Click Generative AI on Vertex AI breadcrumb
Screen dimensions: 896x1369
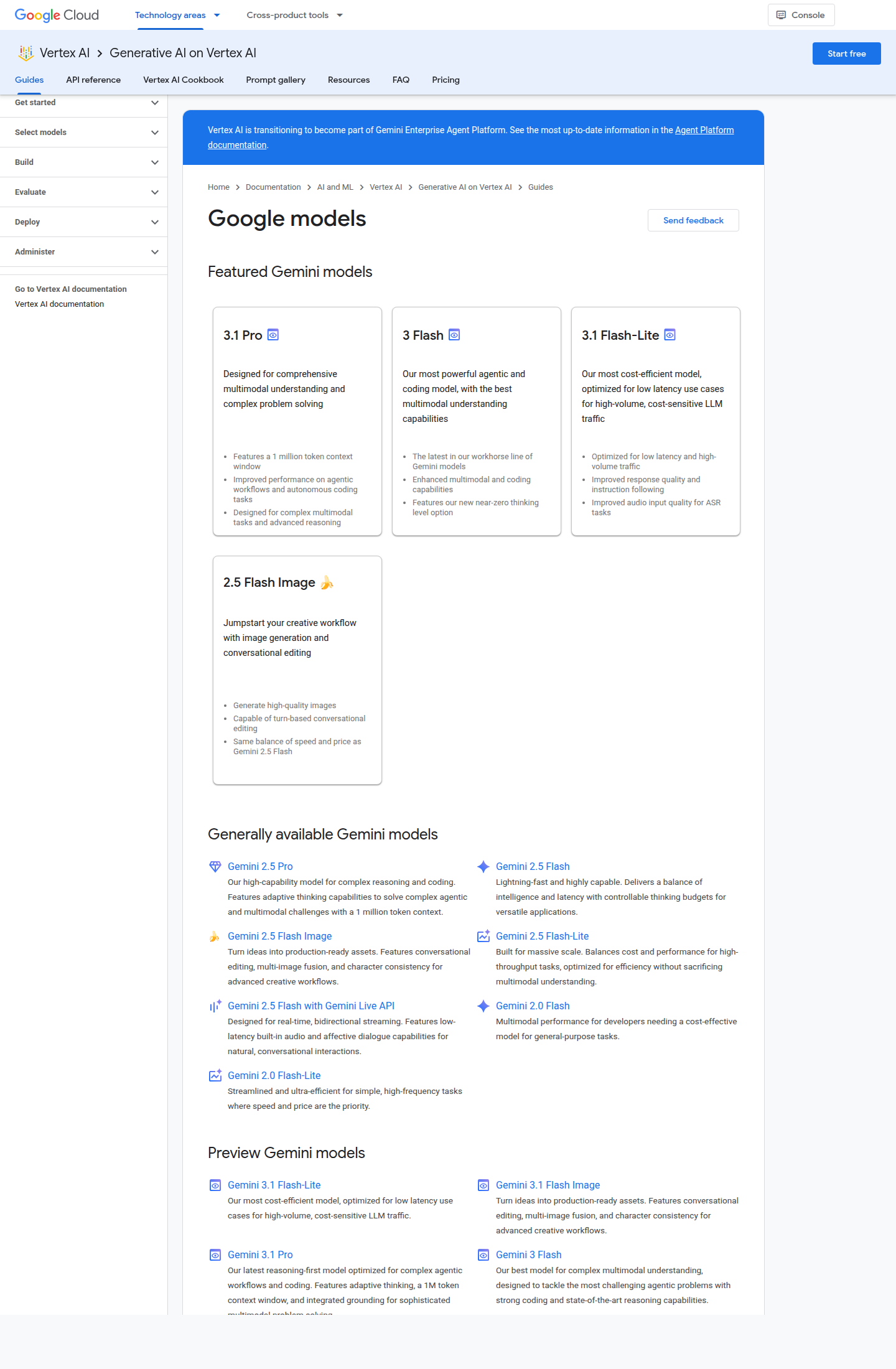tap(465, 187)
